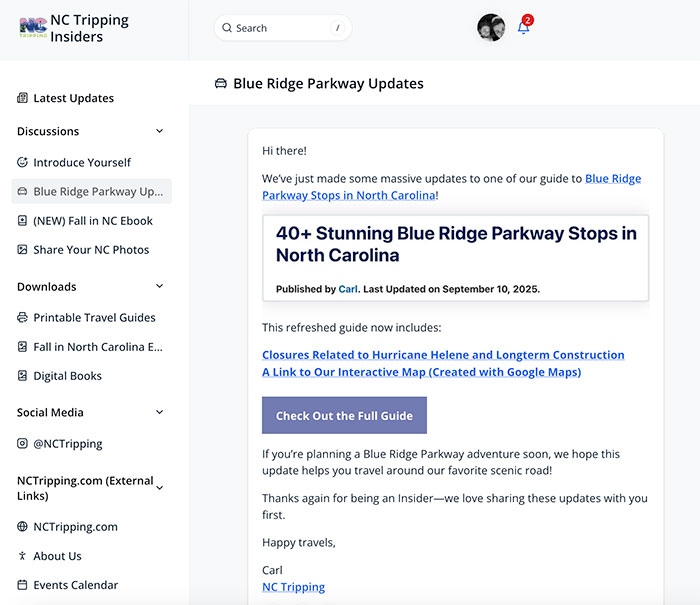
Task: Open Share Your NC Photos
Action: pyautogui.click(x=91, y=250)
